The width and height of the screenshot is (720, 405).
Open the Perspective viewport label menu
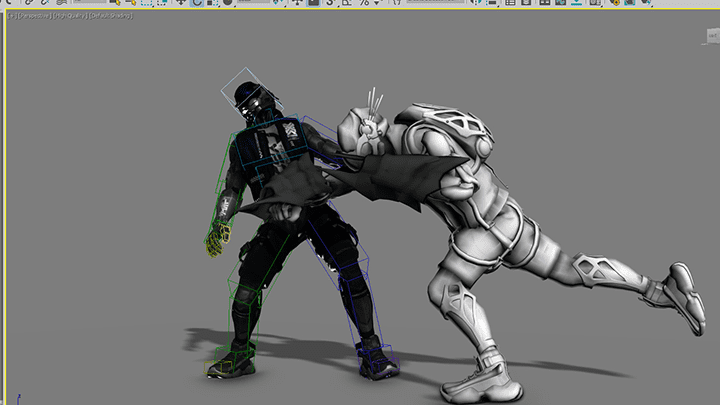coord(34,16)
